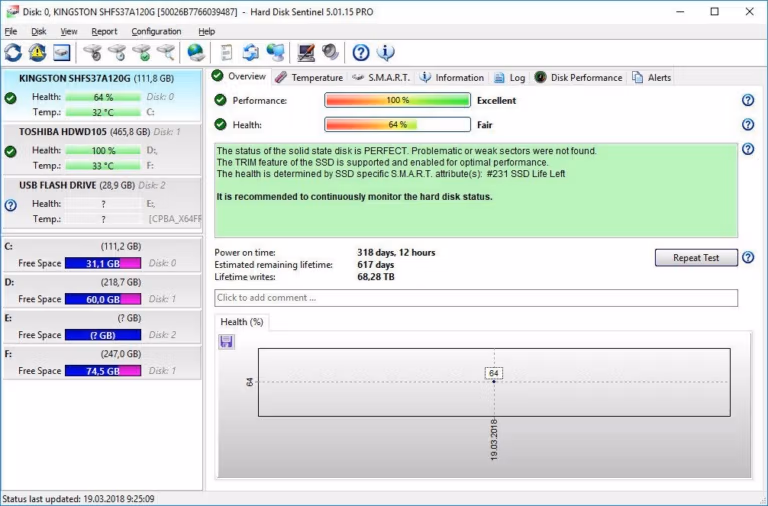This screenshot has height=506, width=768.
Task: Select the D: partition entry
Action: coord(102,290)
